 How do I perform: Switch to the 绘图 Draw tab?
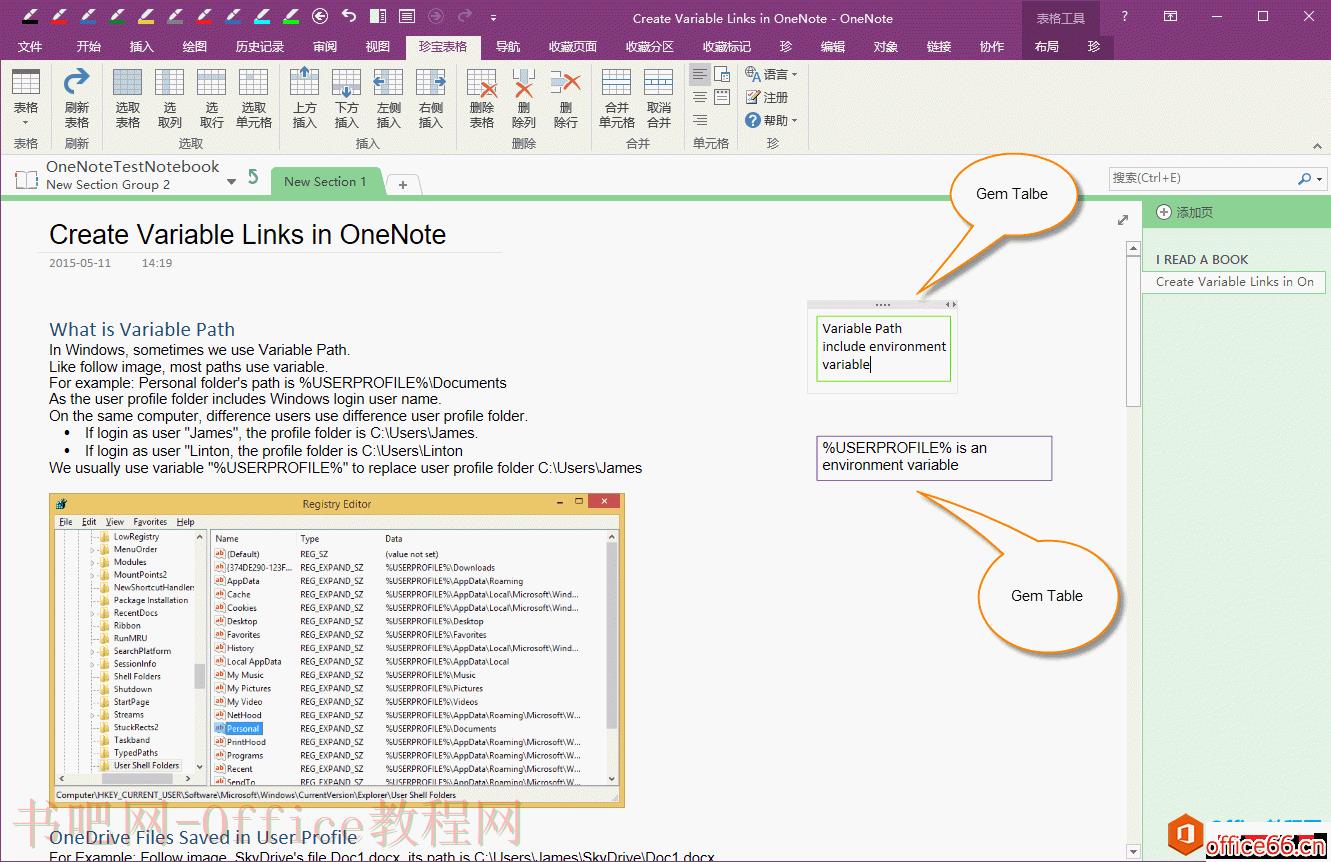(195, 47)
